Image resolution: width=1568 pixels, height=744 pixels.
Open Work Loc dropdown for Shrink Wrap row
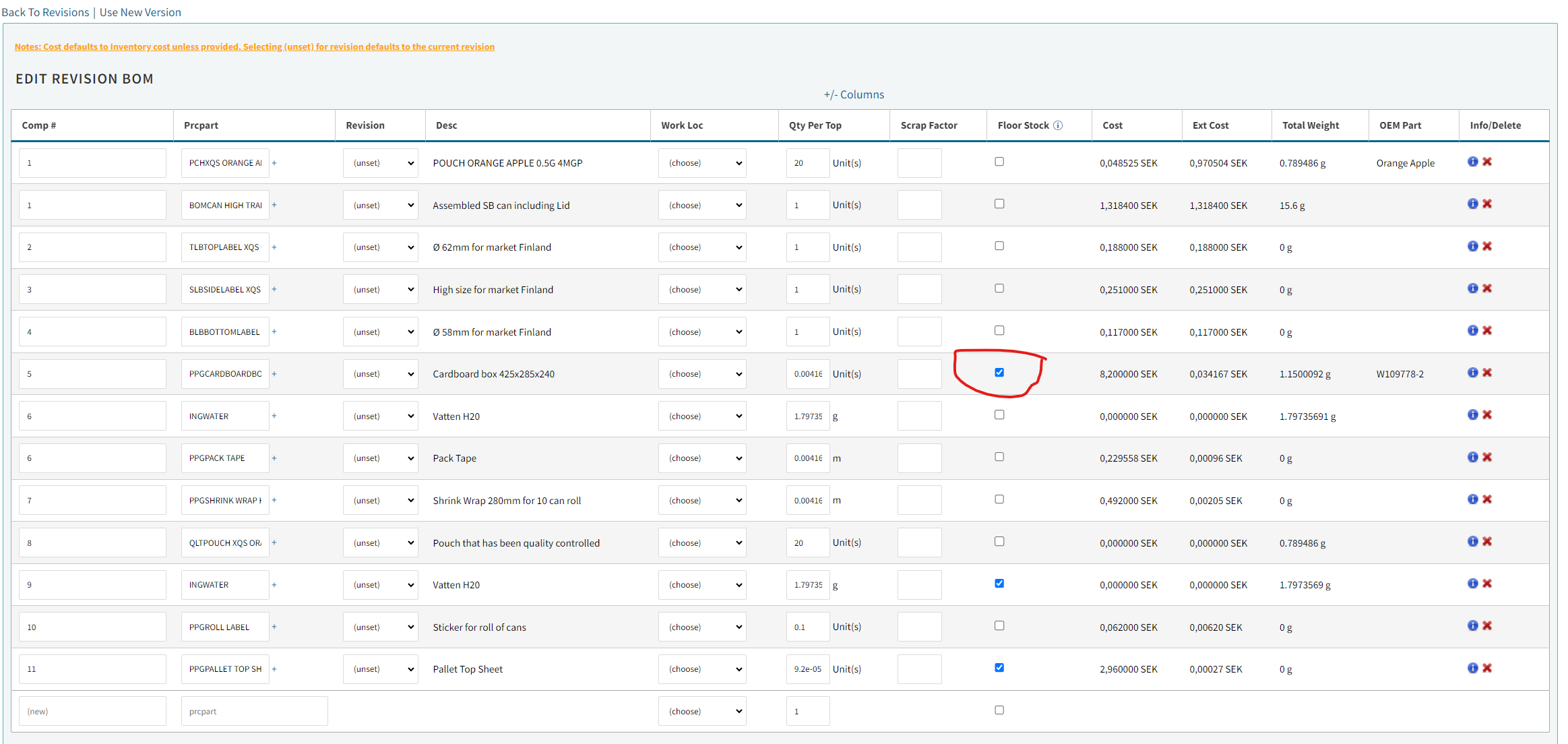[702, 501]
